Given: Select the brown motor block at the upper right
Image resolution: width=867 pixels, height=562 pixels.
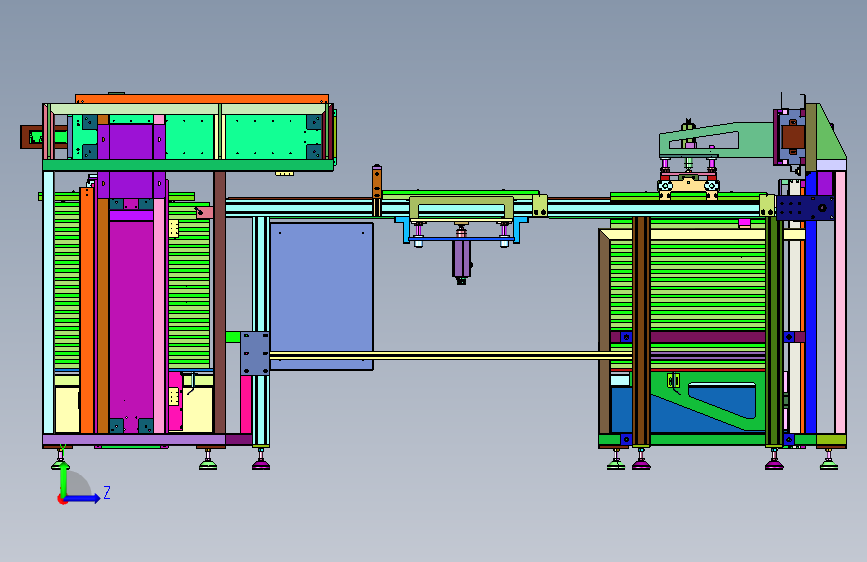Looking at the screenshot, I should pos(793,137).
